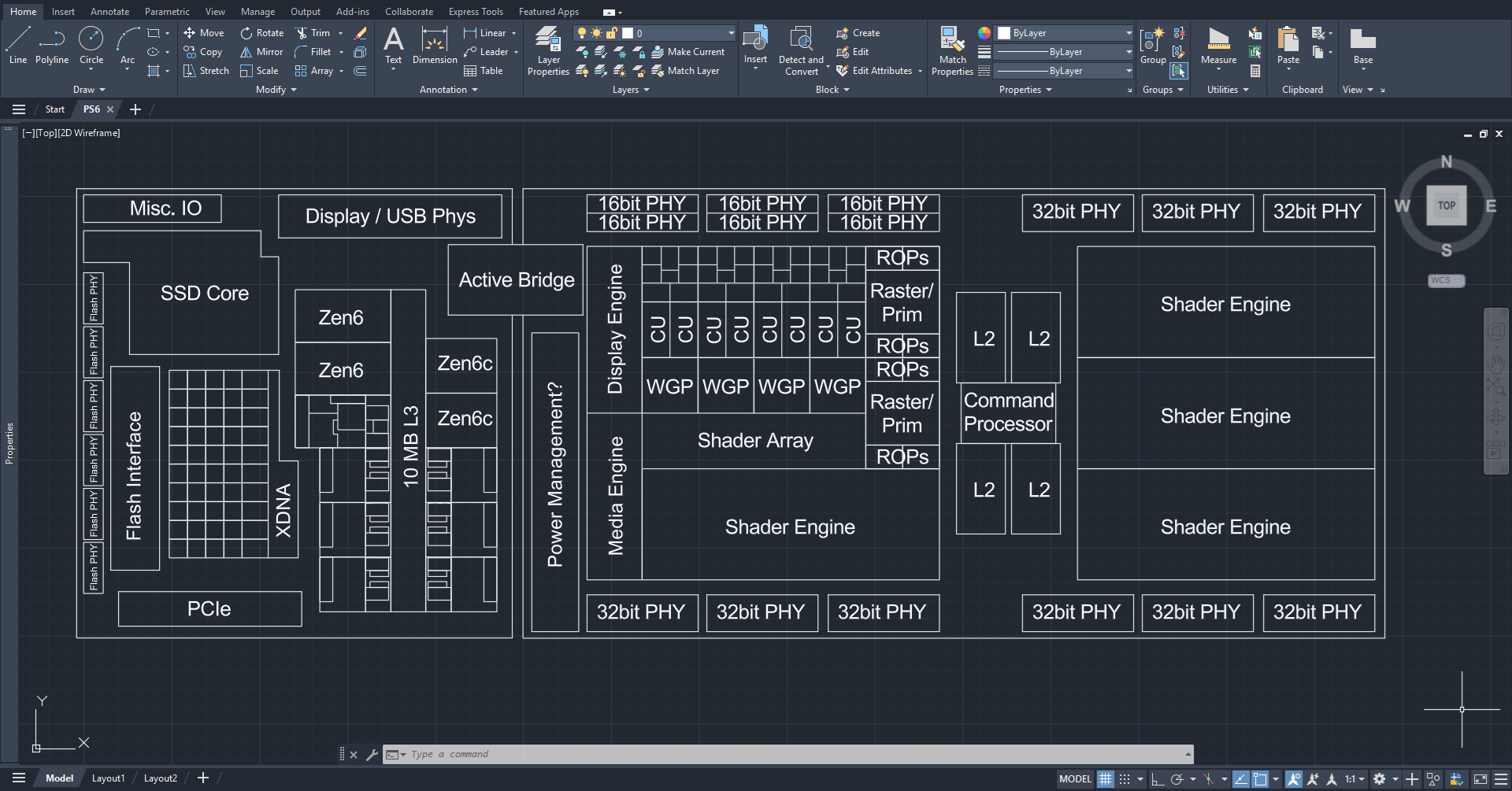
Task: Expand the Draw panel
Action: [88, 90]
